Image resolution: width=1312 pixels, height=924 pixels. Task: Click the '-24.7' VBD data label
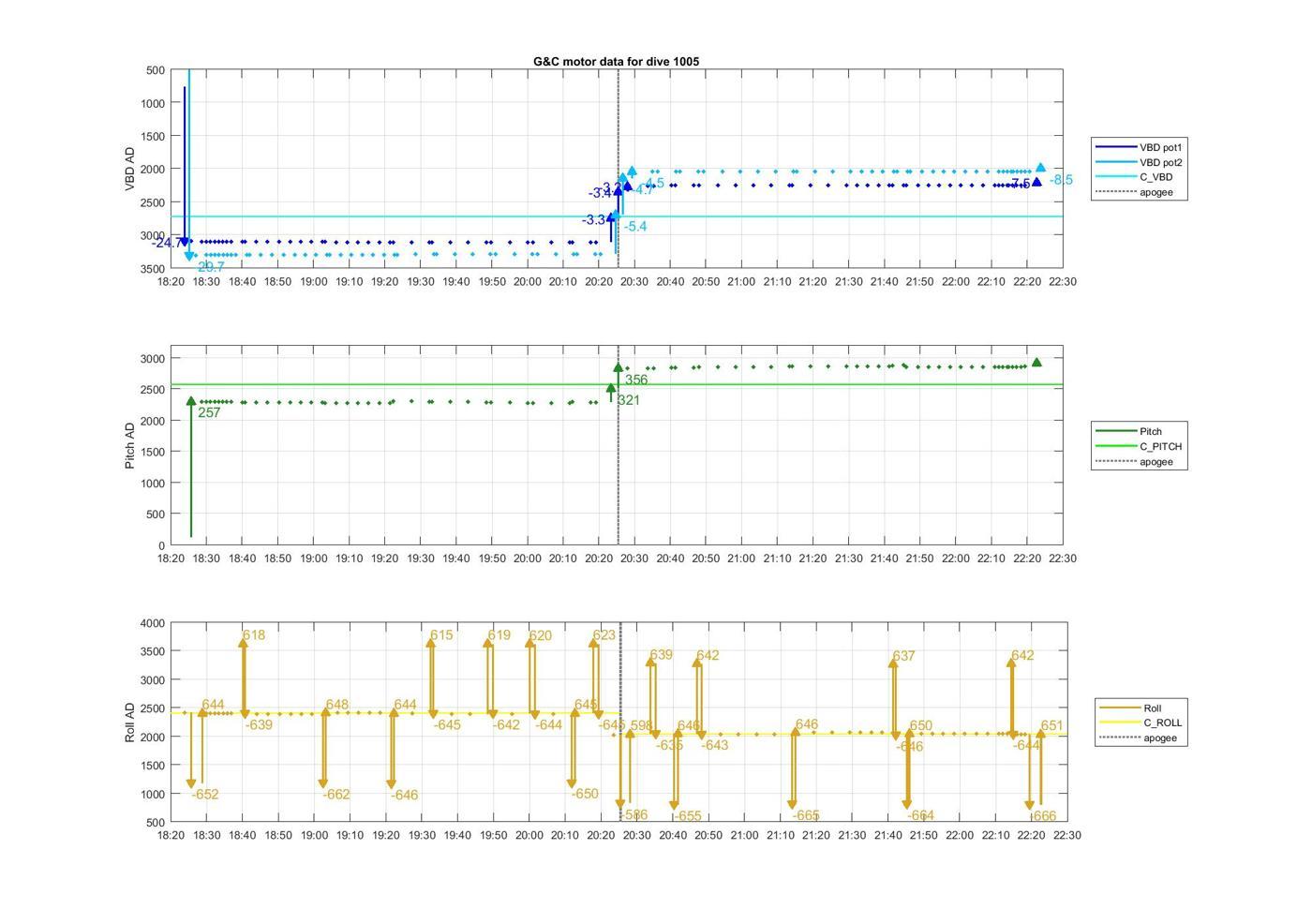pyautogui.click(x=168, y=243)
